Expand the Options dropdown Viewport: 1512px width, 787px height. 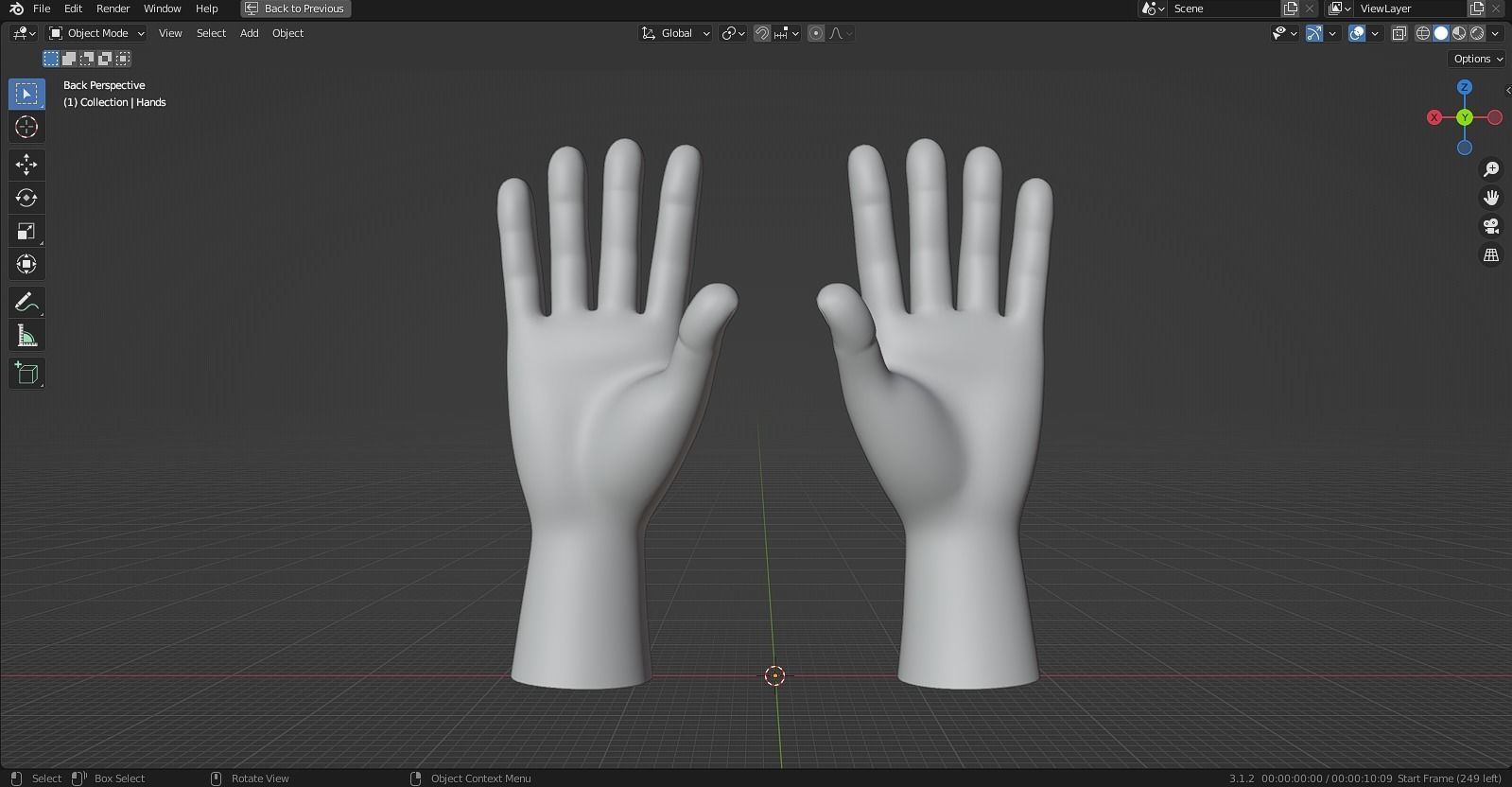coord(1477,59)
